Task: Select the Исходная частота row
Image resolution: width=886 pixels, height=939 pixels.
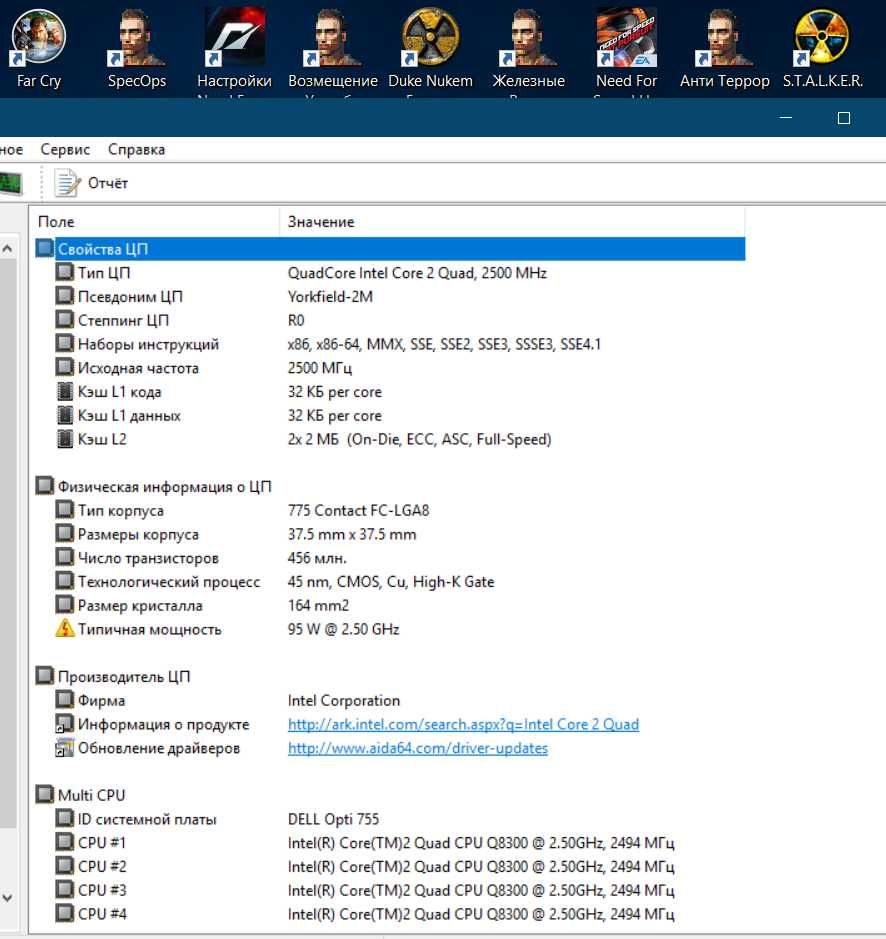Action: tap(390, 368)
